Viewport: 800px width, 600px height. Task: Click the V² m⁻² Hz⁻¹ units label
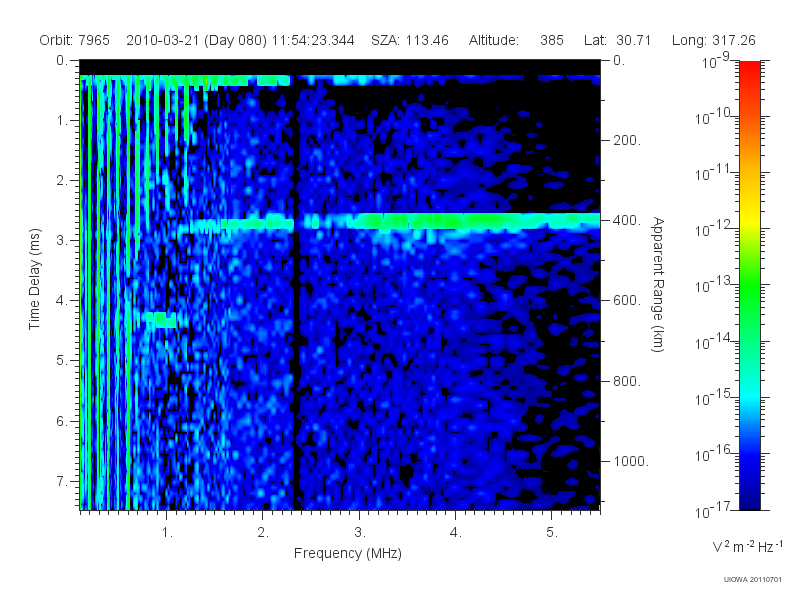747,546
